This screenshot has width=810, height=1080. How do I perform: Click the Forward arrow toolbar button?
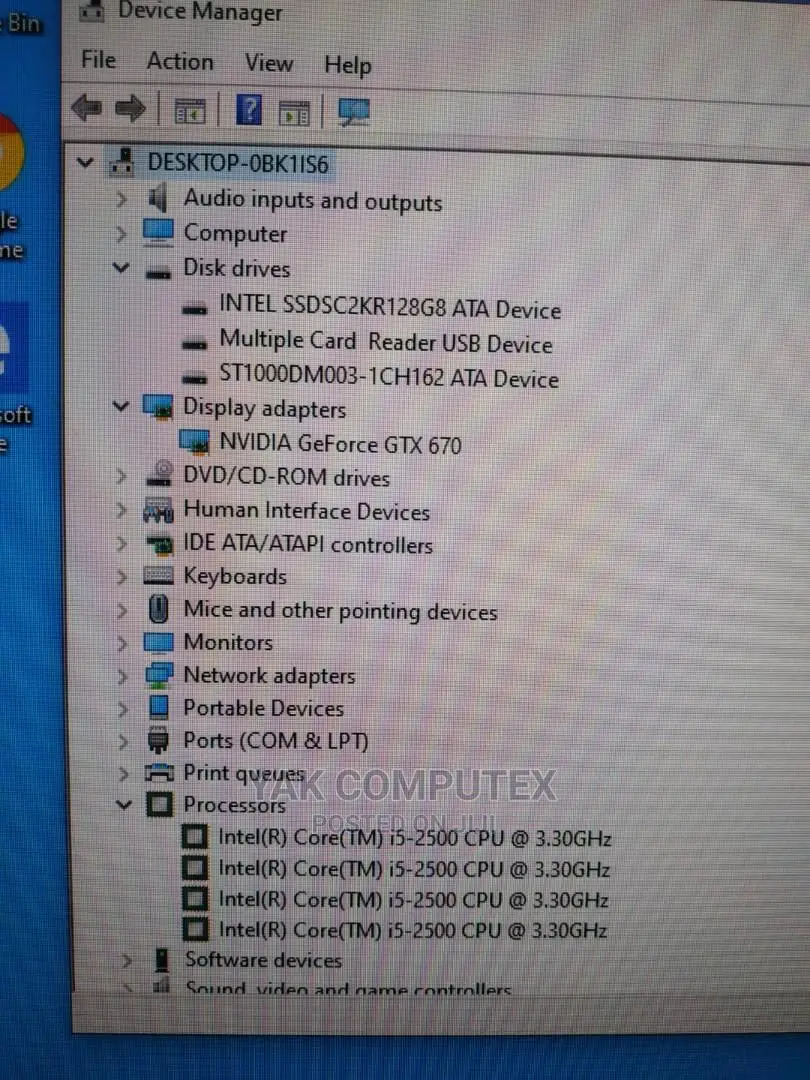[130, 108]
